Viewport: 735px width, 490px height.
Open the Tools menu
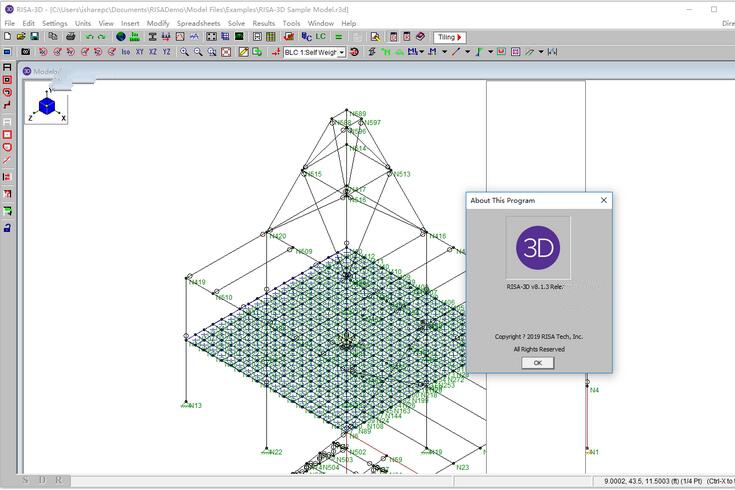coord(291,23)
